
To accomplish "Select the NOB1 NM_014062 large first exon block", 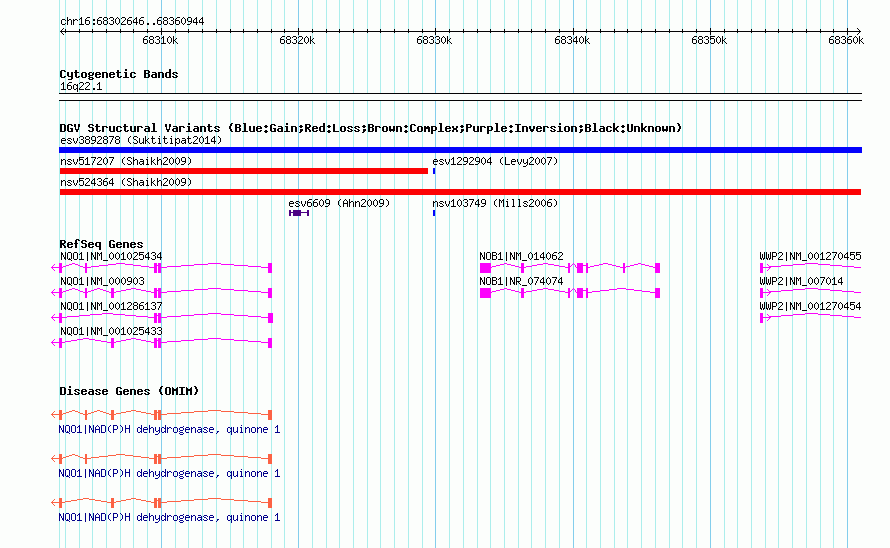I will pos(485,268).
